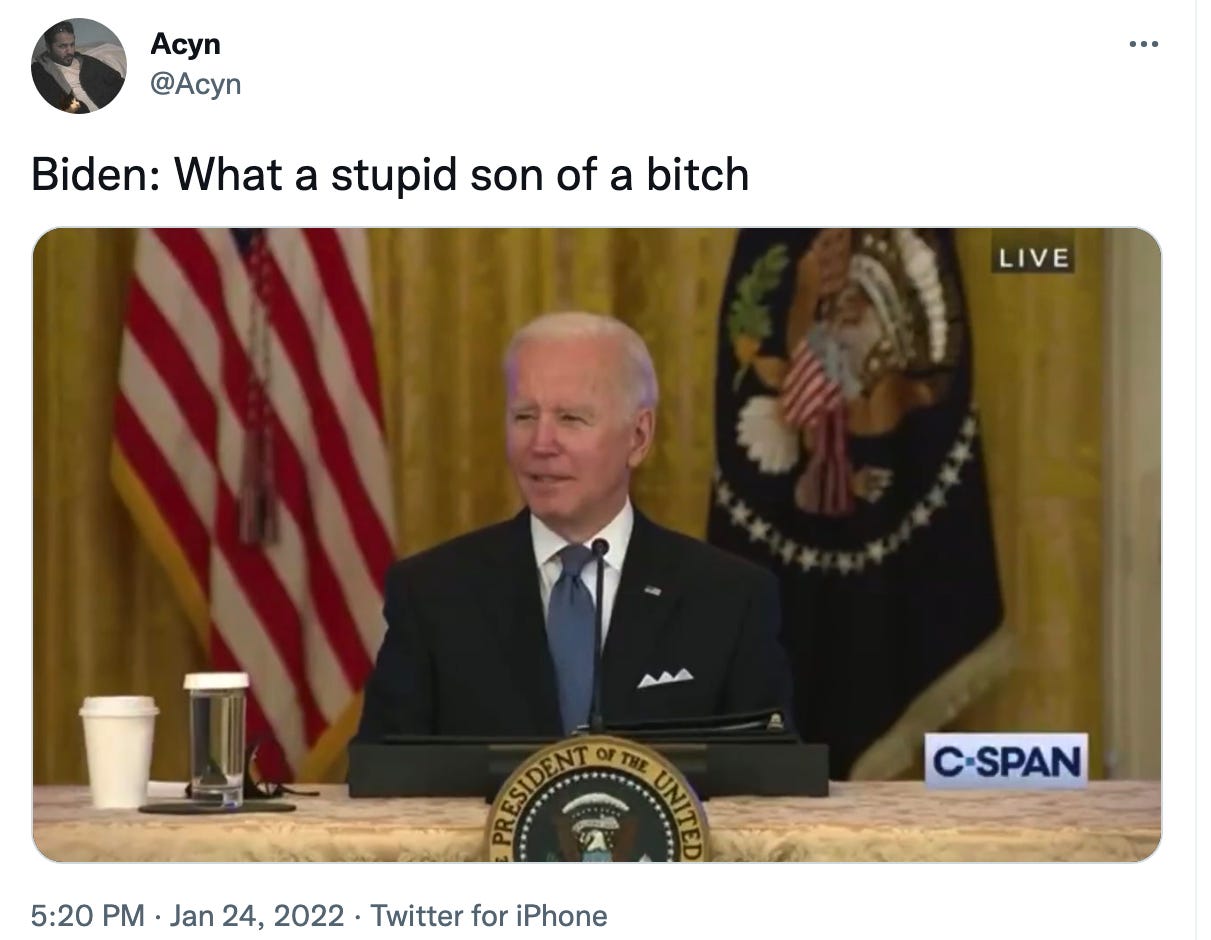Select the tweet text about Biden
Screen dimensions: 1211x940
(x=390, y=174)
